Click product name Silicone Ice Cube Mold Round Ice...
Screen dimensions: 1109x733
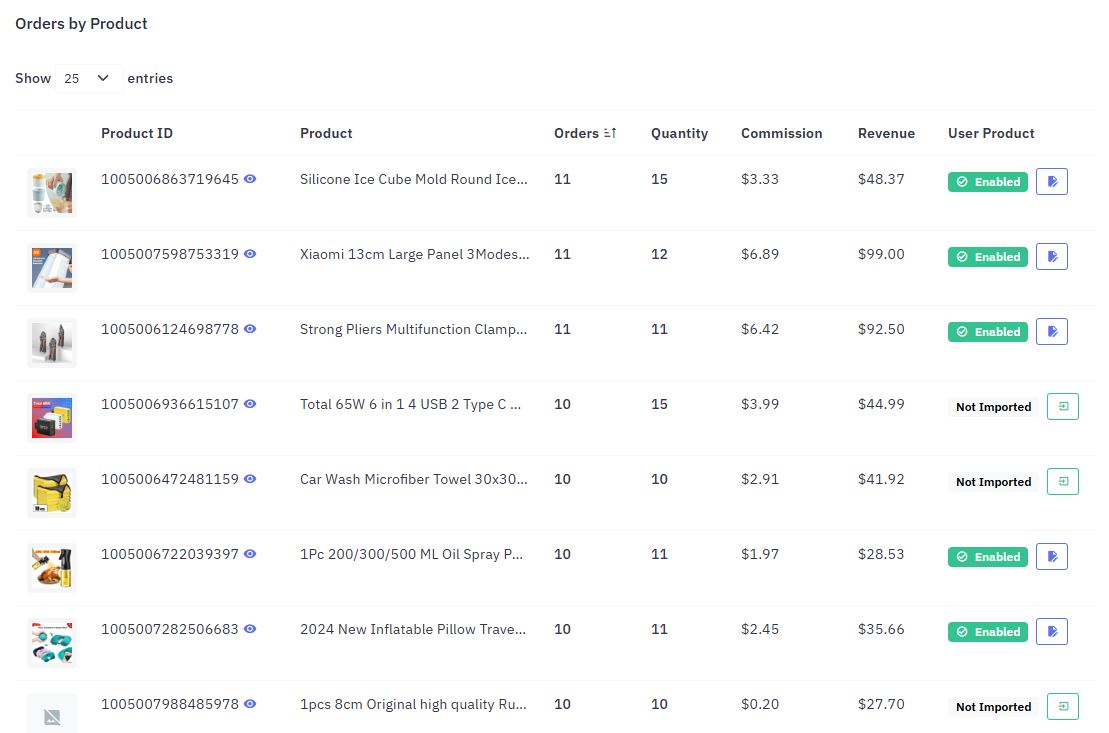413,179
